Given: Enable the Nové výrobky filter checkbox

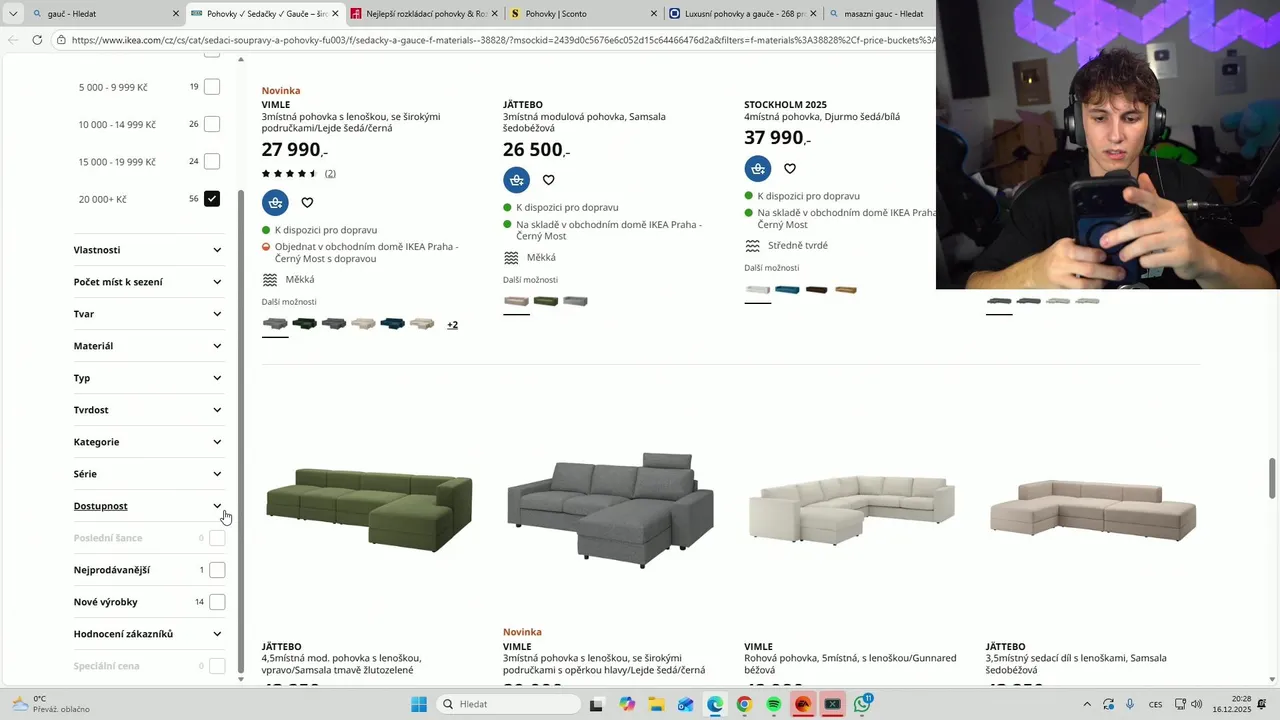Looking at the screenshot, I should (x=217, y=602).
